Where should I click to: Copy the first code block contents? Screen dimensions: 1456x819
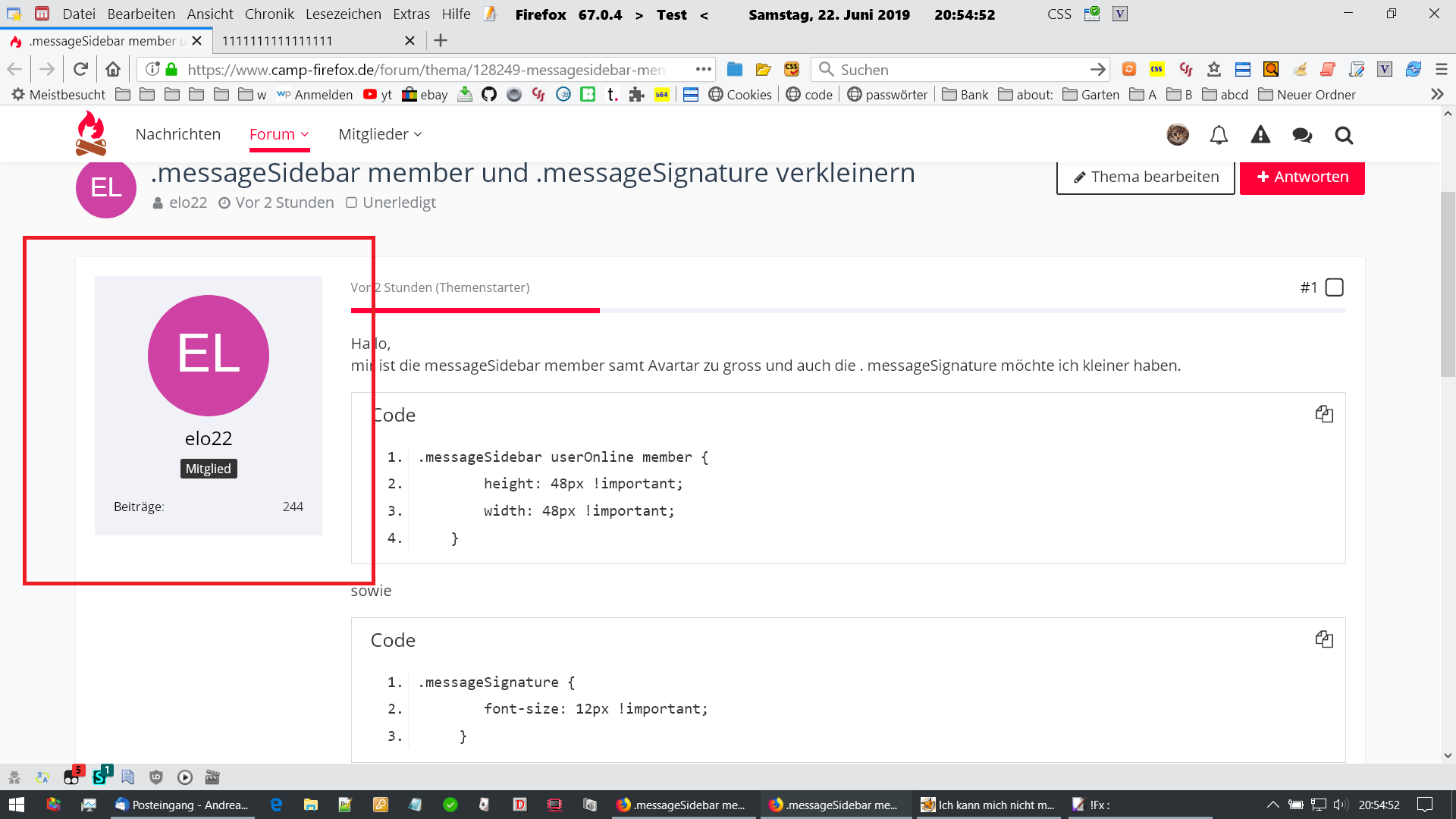coord(1324,414)
